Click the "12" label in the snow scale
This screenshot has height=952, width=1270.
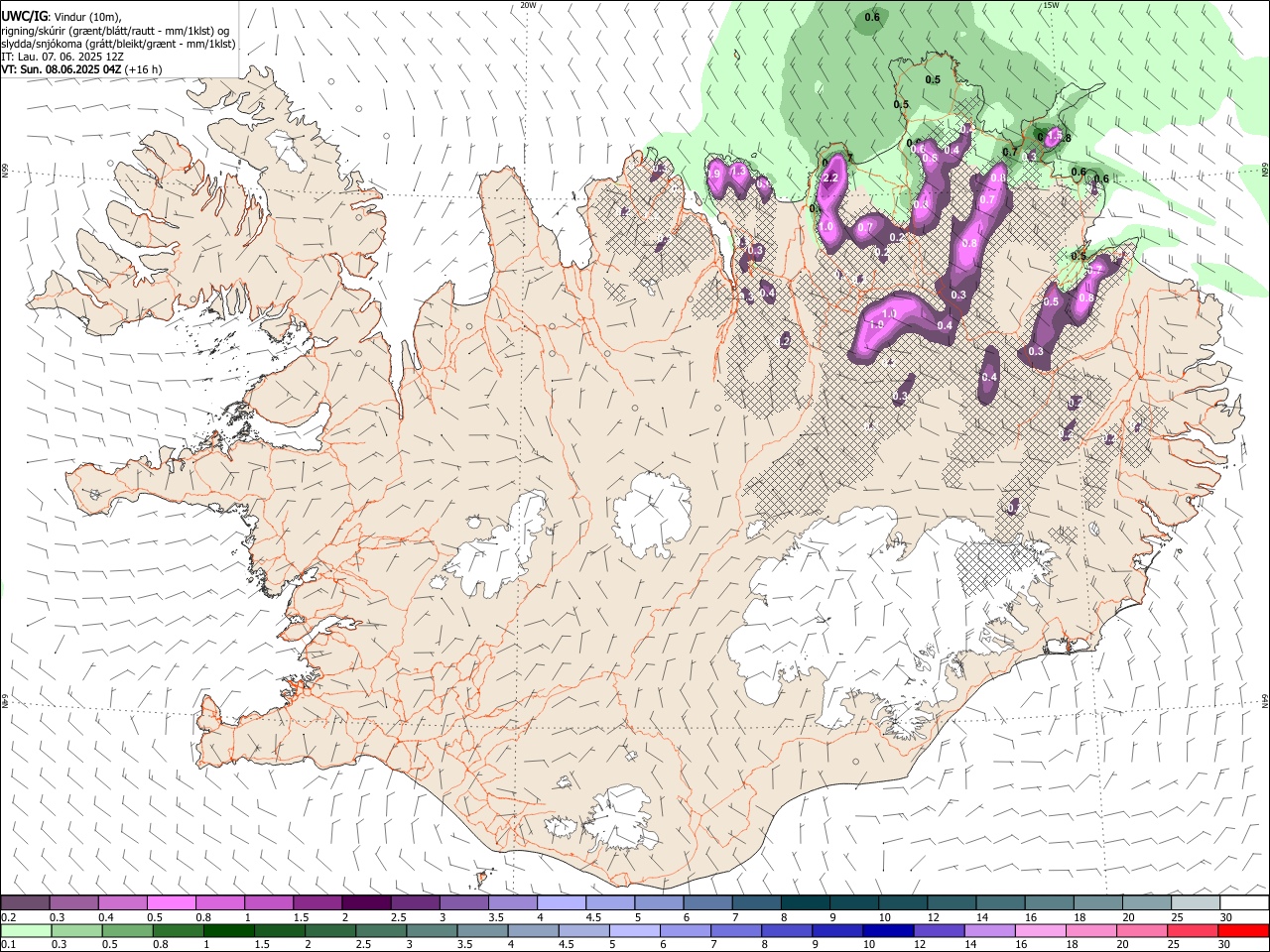934,917
